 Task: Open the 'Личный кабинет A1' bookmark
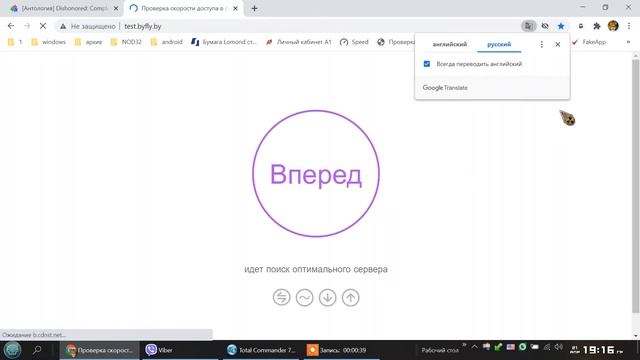298,42
